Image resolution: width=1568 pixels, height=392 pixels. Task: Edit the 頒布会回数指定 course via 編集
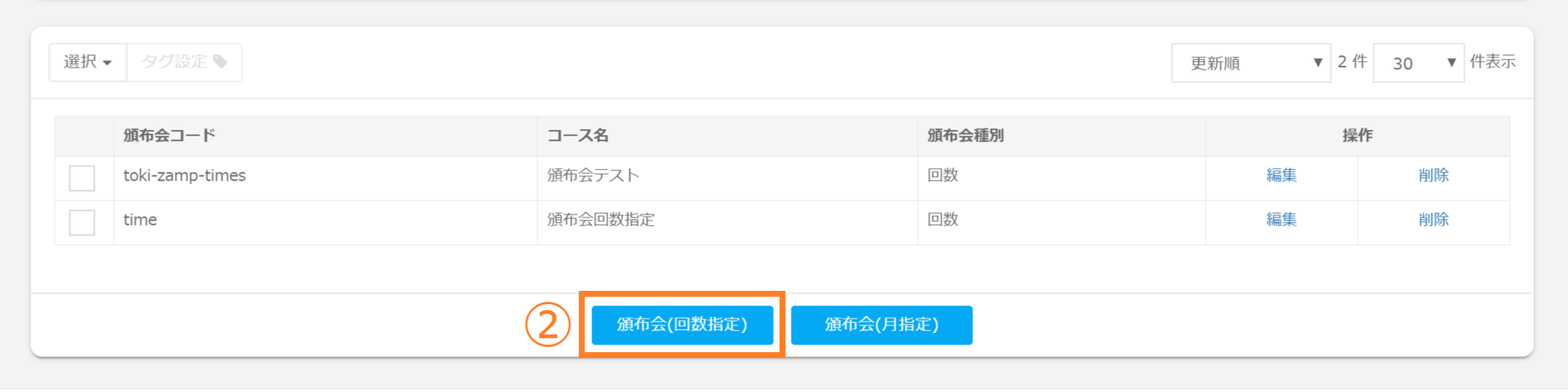1281,220
